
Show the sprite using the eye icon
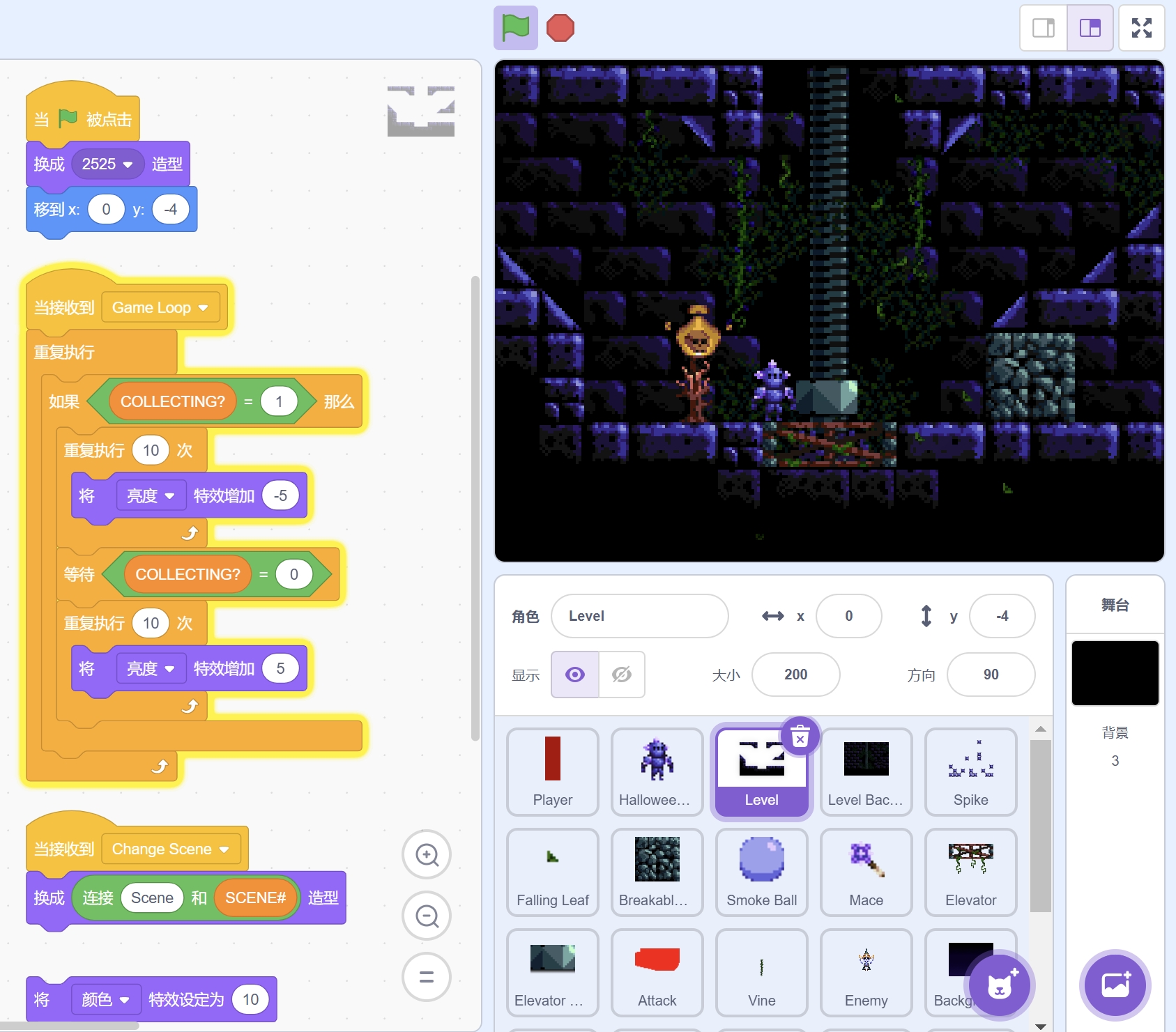[x=575, y=675]
